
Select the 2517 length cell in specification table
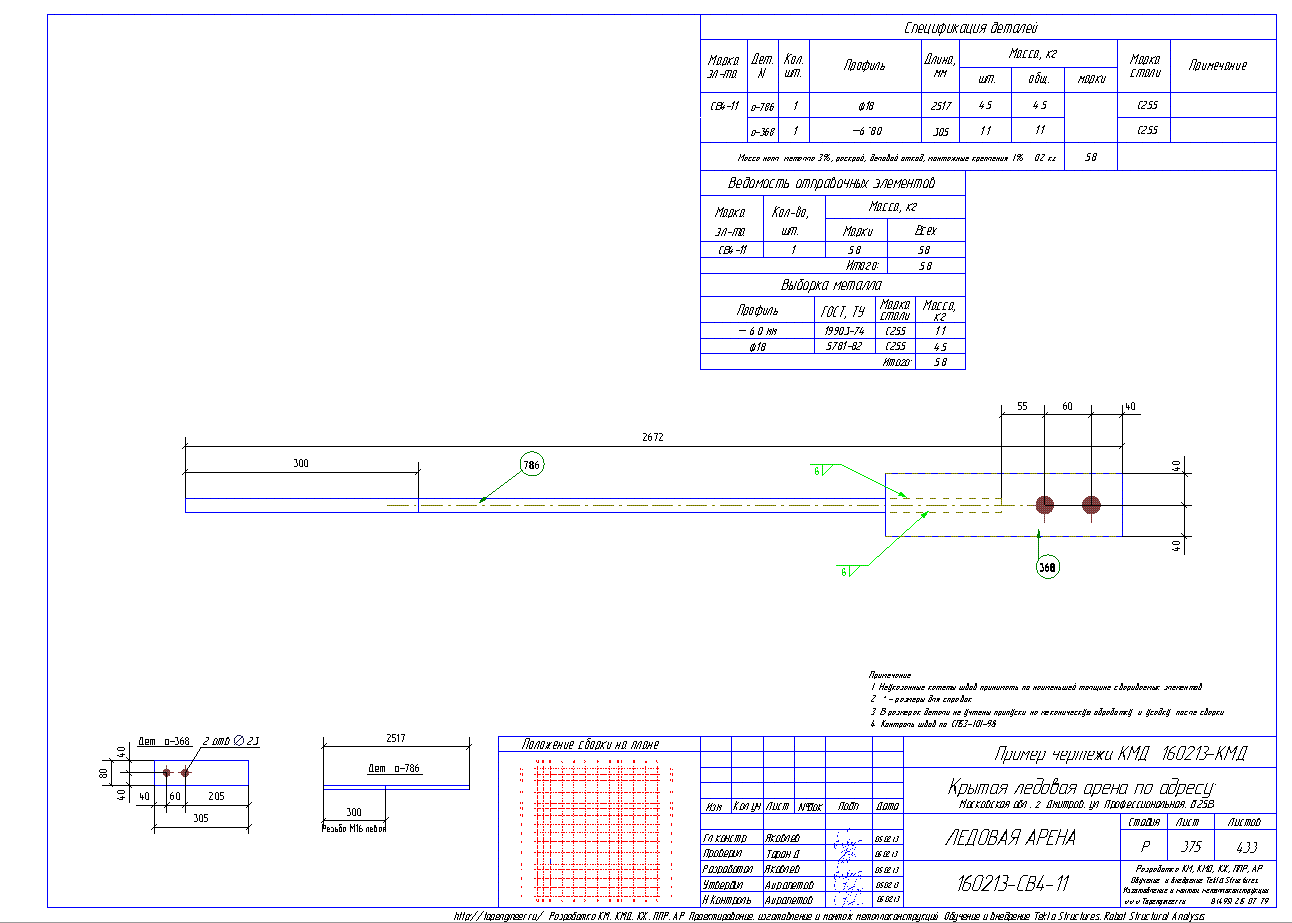[x=940, y=106]
